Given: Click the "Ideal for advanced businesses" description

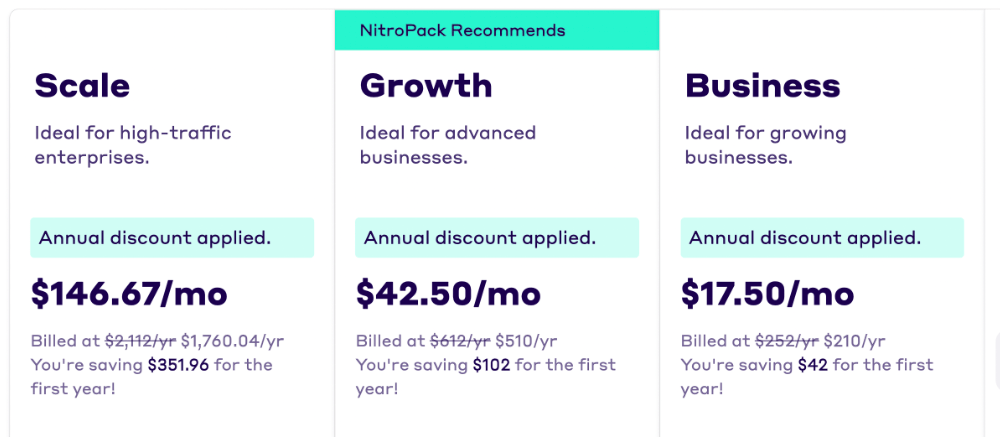Looking at the screenshot, I should click(x=448, y=145).
